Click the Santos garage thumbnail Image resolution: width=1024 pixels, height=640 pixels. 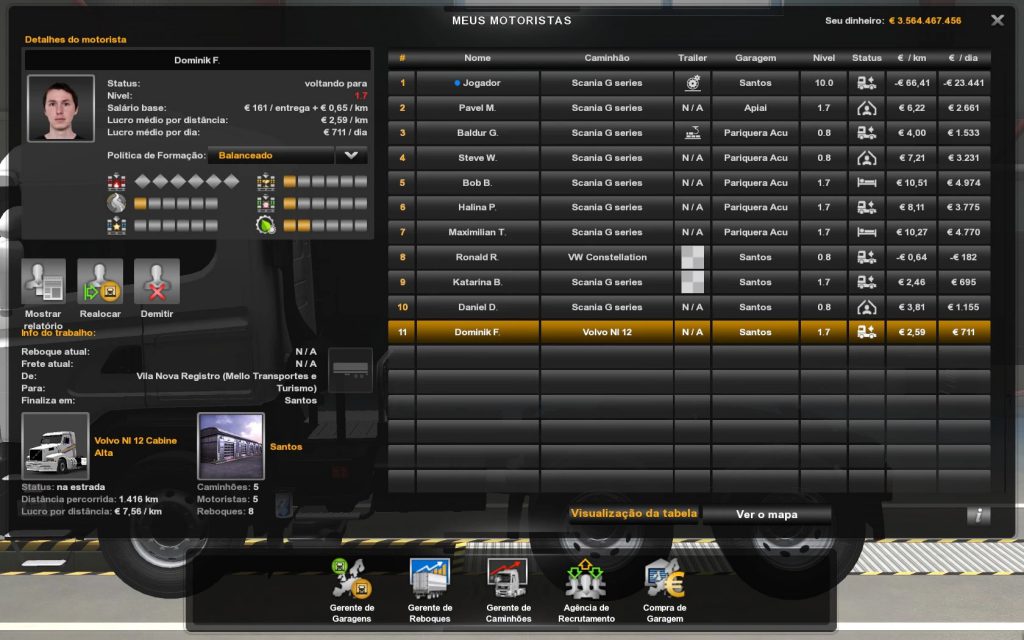click(231, 446)
